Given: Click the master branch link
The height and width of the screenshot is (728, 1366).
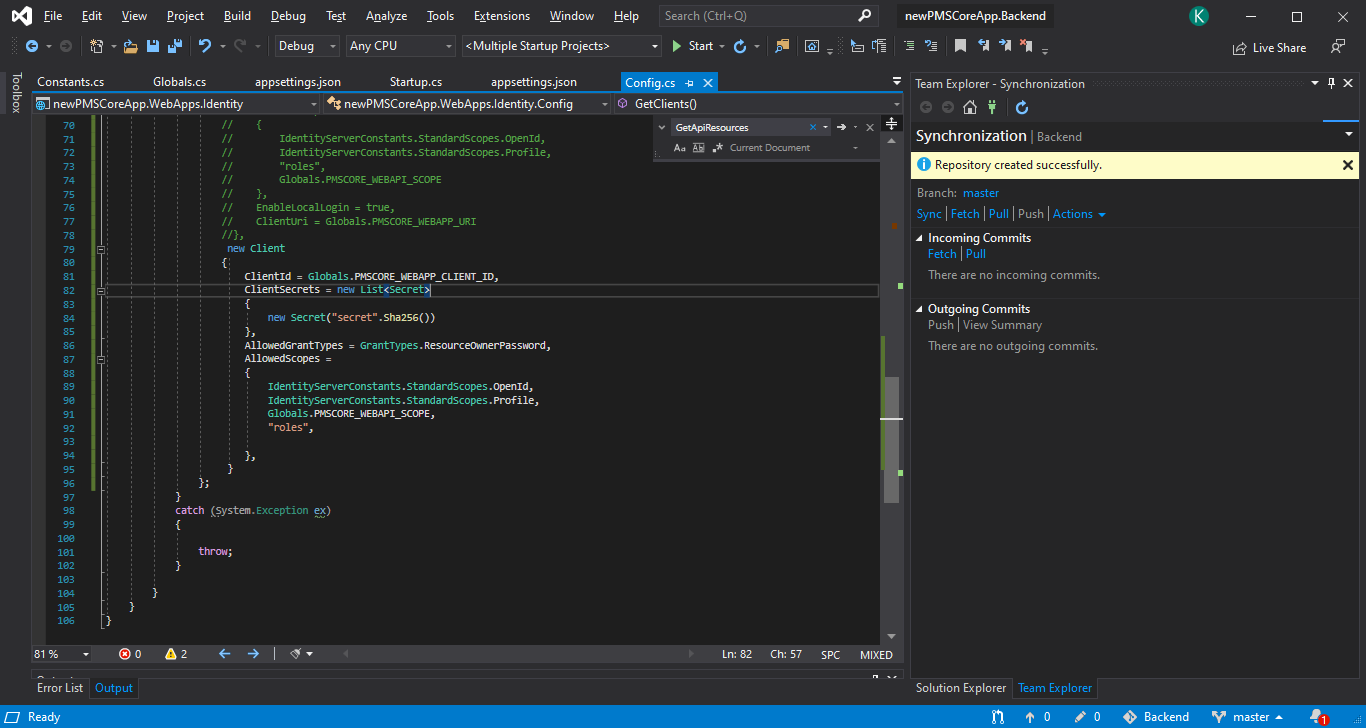Looking at the screenshot, I should pos(981,193).
